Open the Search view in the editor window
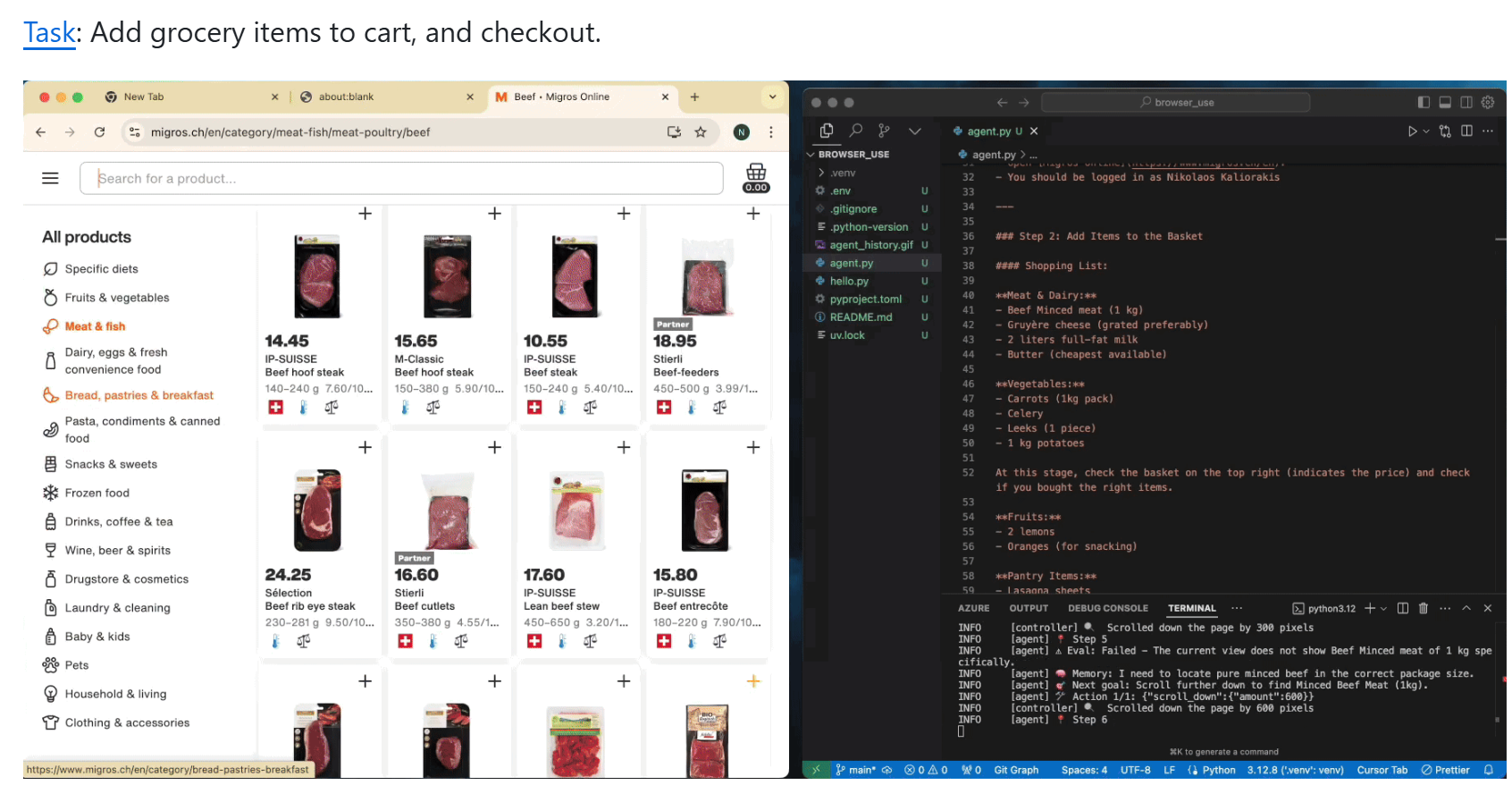 [x=856, y=131]
